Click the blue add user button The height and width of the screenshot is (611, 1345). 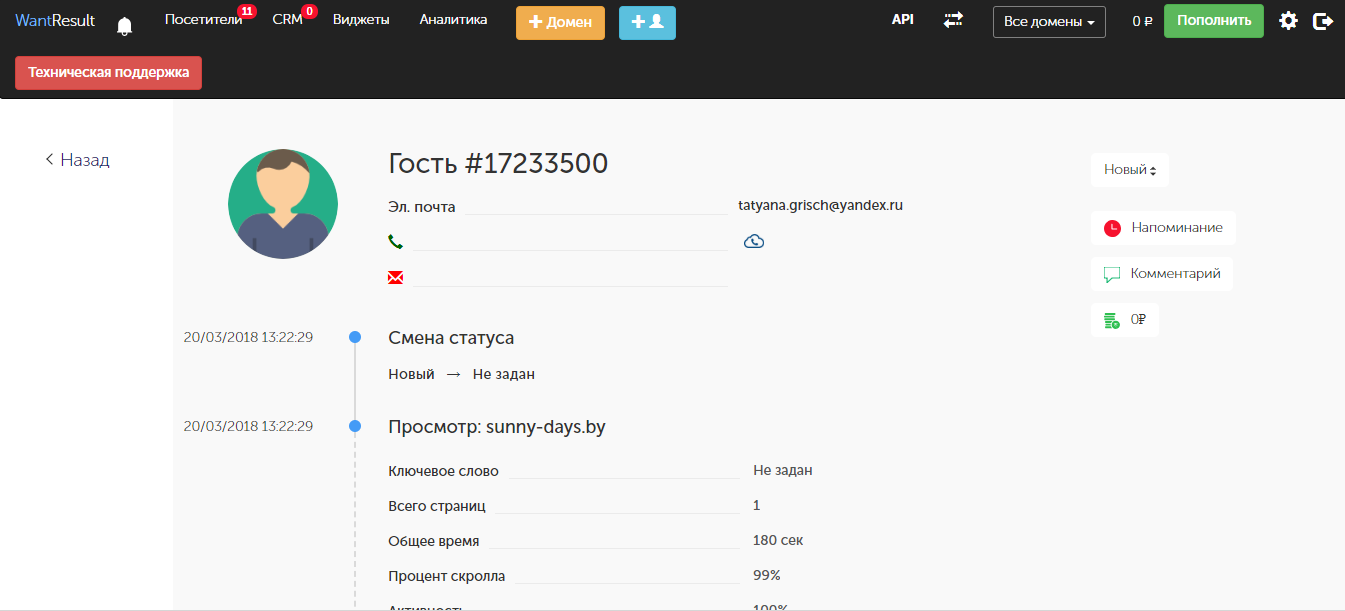[x=647, y=22]
